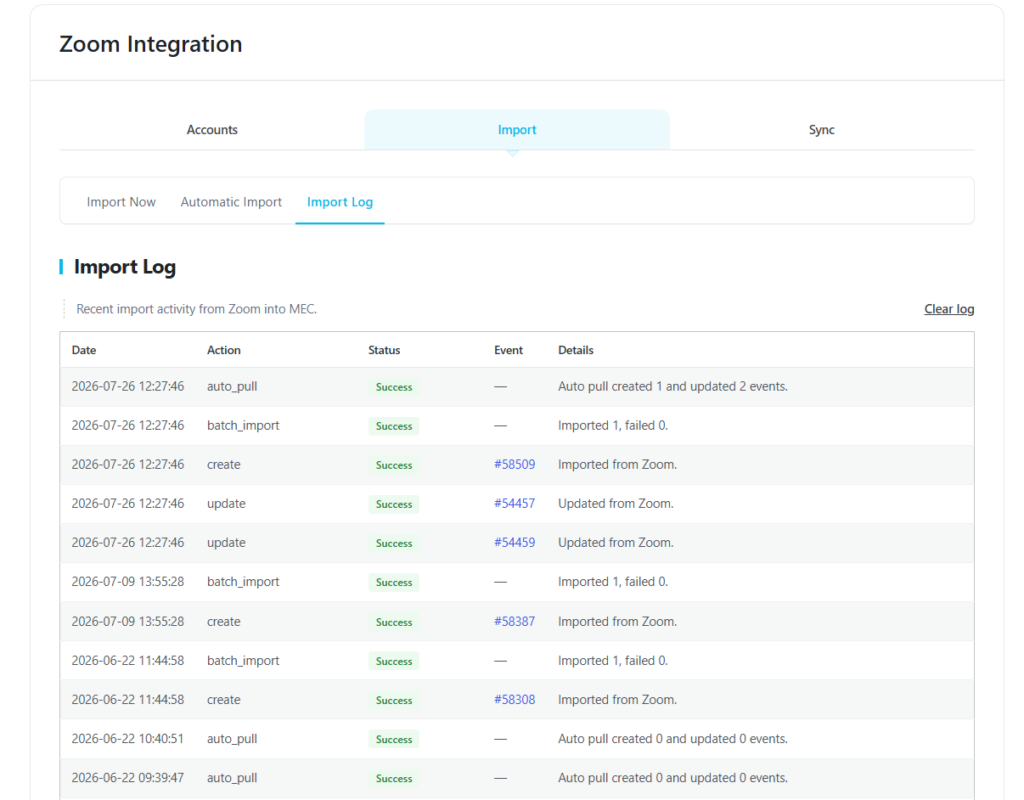Click Success badge of first auto_pull row
Screen dimensions: 1024x800
pos(394,387)
